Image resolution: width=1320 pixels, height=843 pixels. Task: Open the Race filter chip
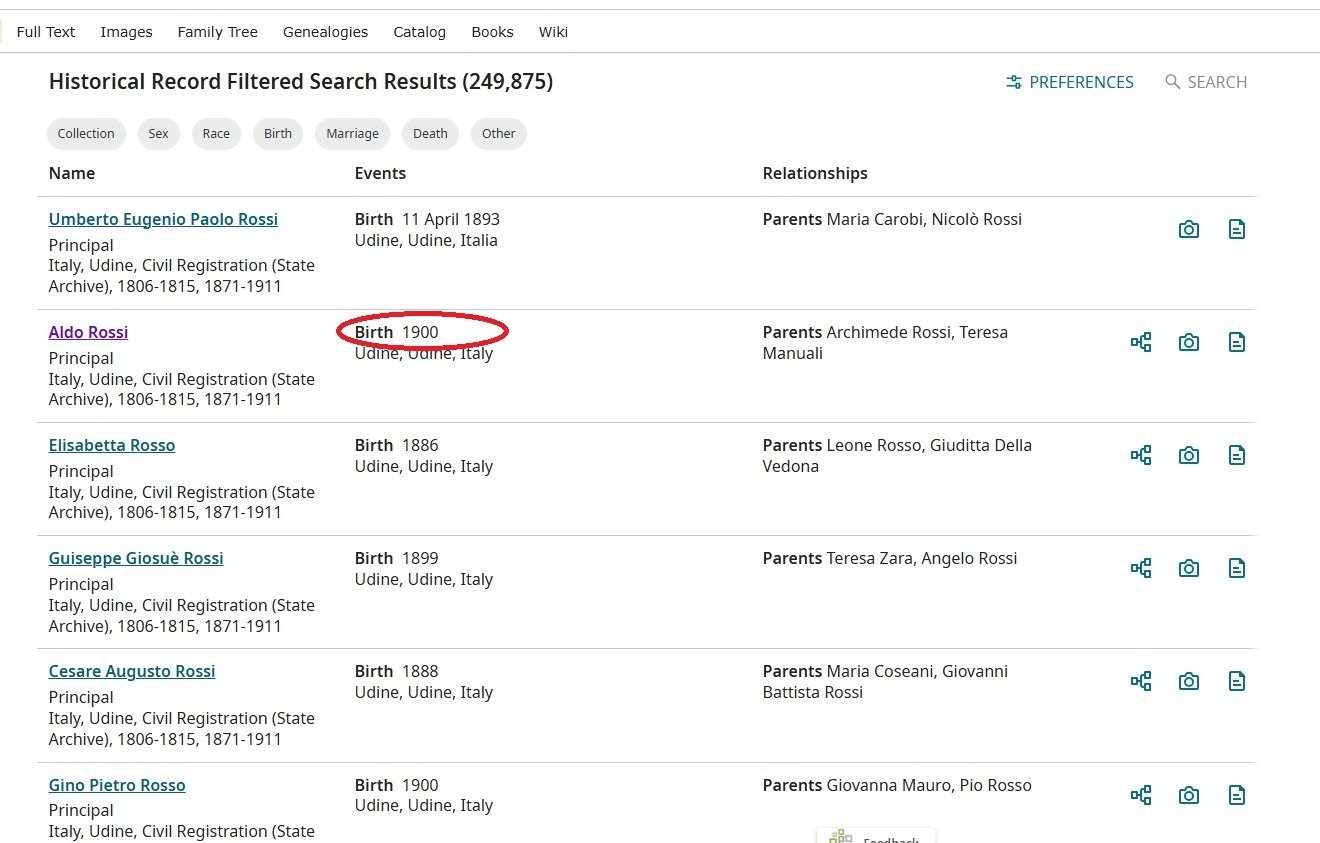tap(216, 134)
